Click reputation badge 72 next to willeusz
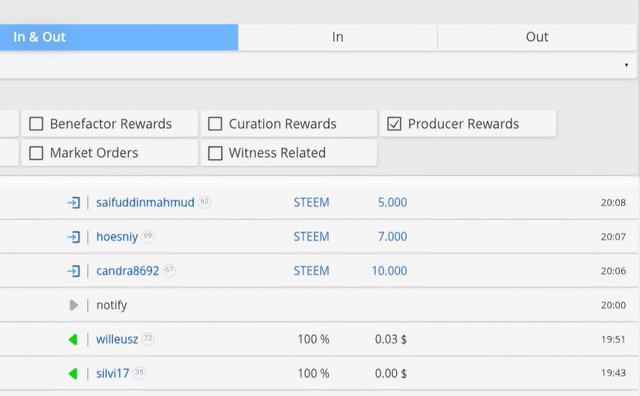This screenshot has width=640, height=396. [x=148, y=338]
